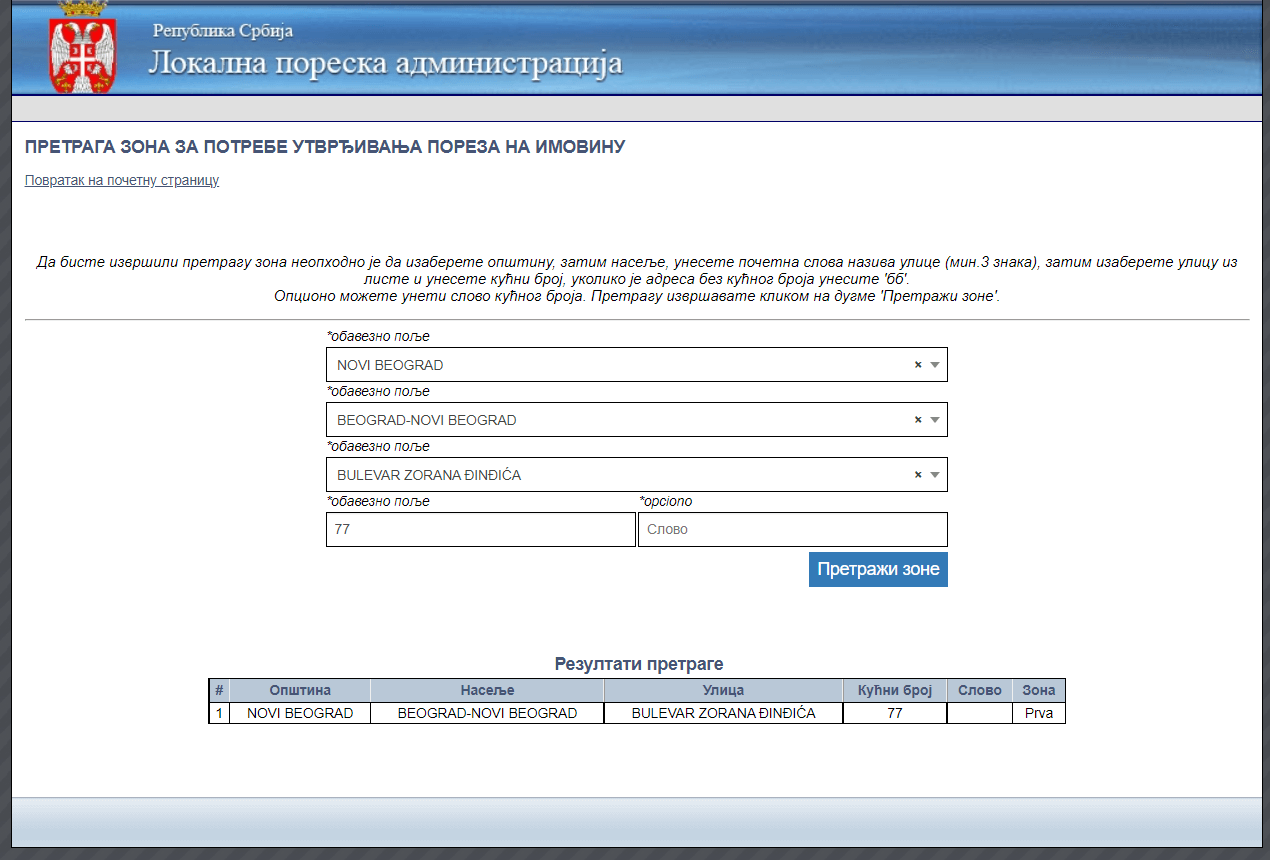
Task: Click row number 1 in results table
Action: coord(219,713)
